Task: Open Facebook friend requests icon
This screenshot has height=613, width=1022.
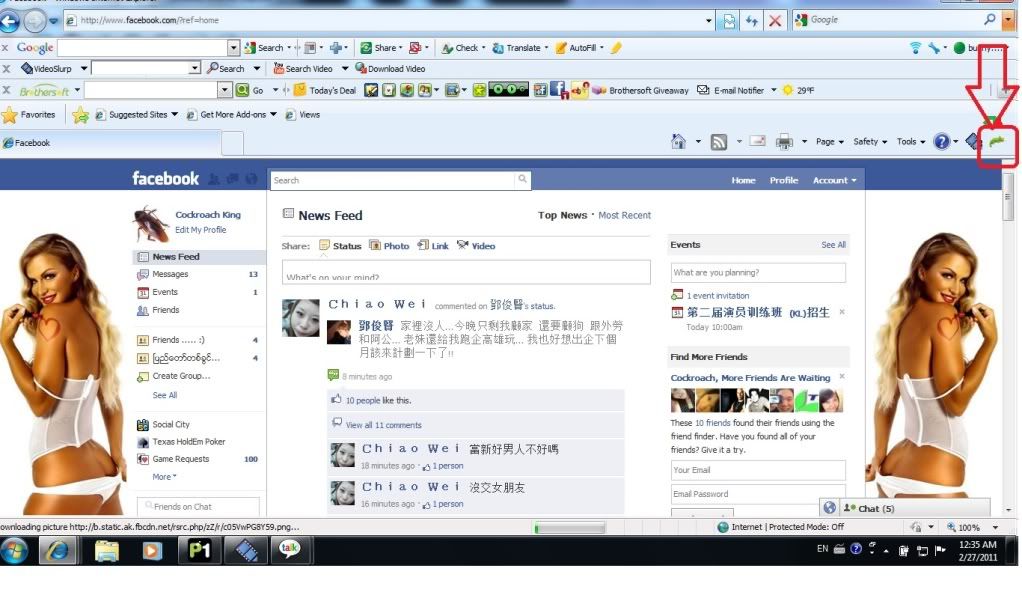Action: coord(214,179)
